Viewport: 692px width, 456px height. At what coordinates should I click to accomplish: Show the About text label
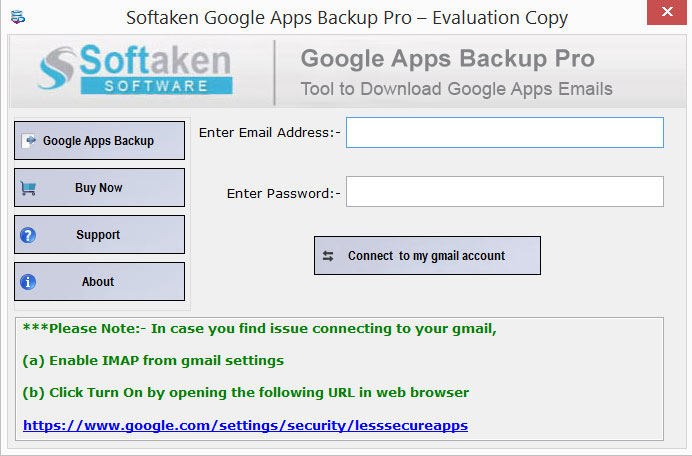click(98, 282)
